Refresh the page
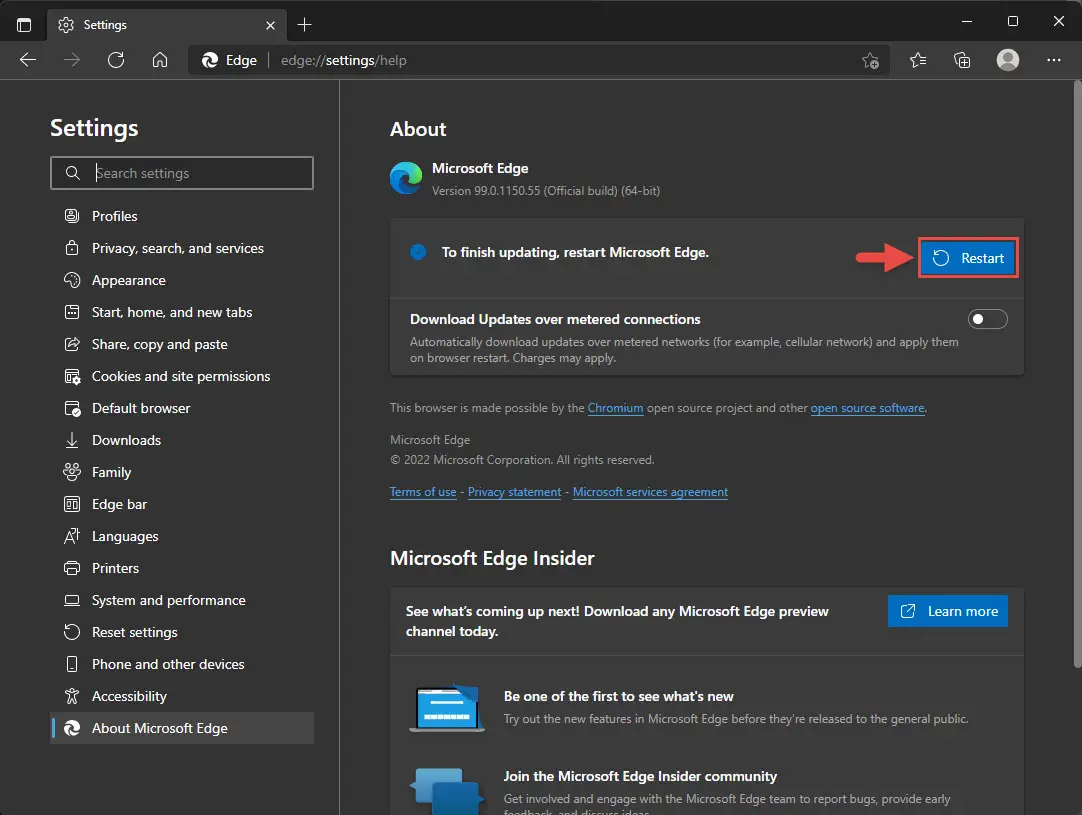This screenshot has width=1082, height=815. [116, 60]
